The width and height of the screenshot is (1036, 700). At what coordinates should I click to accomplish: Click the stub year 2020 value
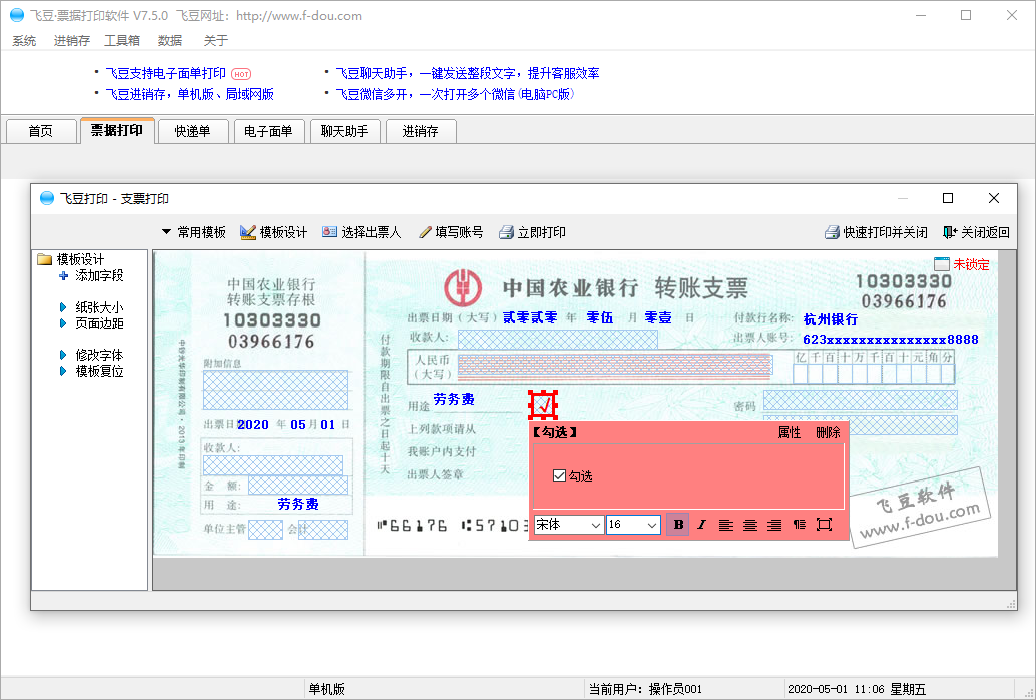253,424
